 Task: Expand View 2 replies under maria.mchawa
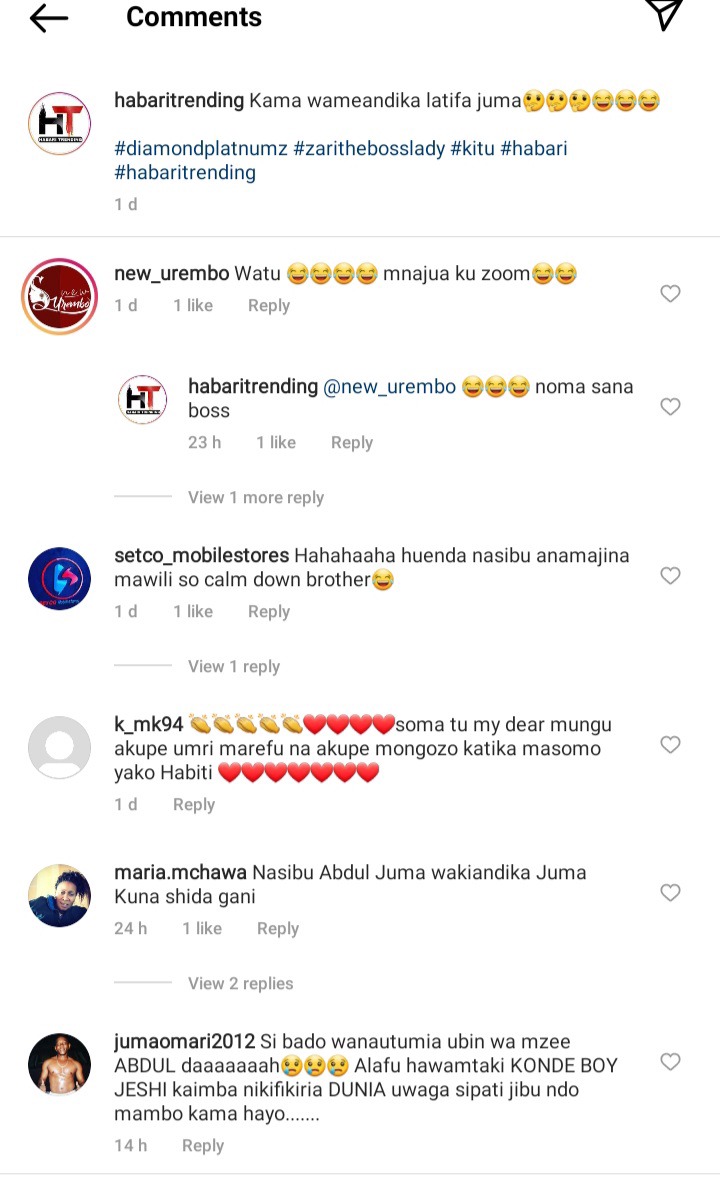click(241, 984)
